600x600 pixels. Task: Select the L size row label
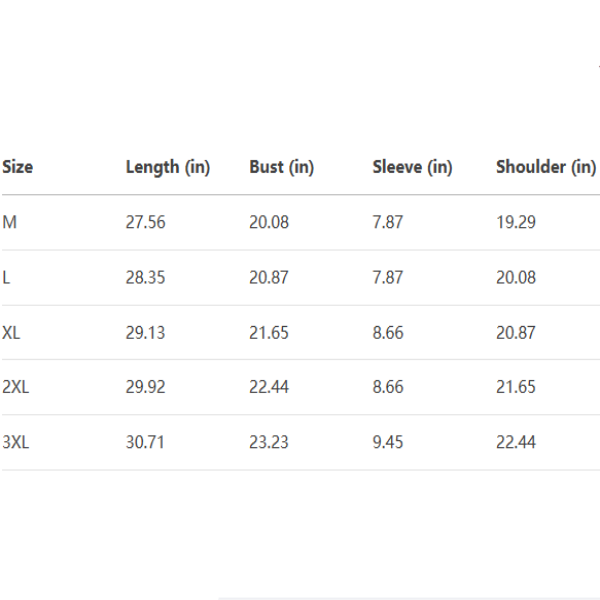coord(7,277)
